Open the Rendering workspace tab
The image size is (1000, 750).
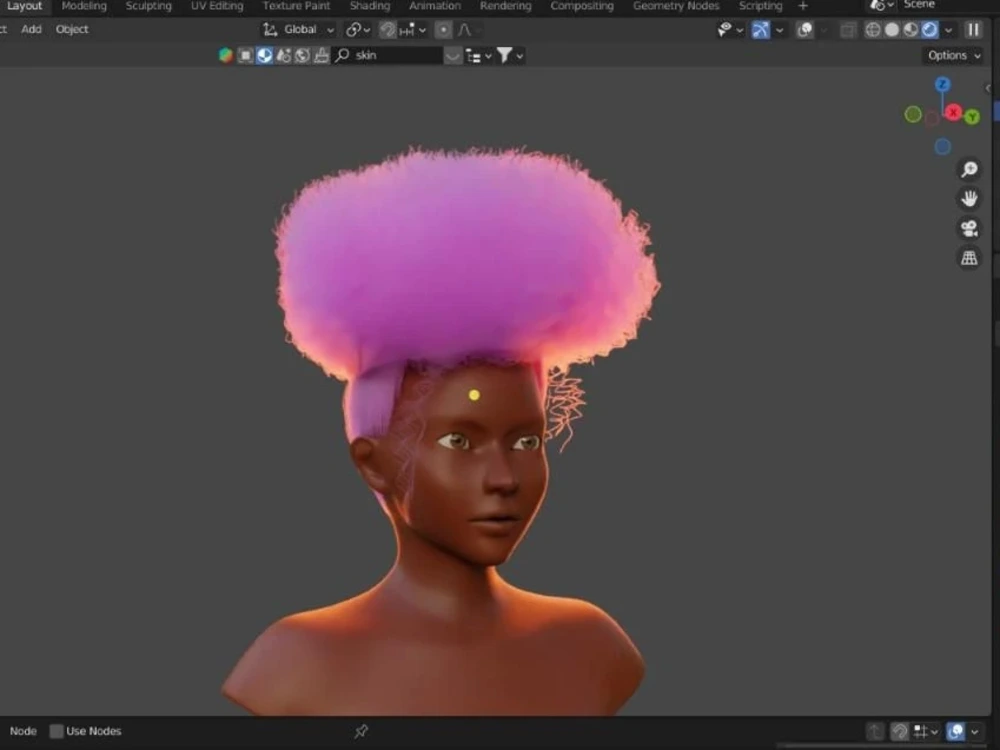click(x=506, y=6)
